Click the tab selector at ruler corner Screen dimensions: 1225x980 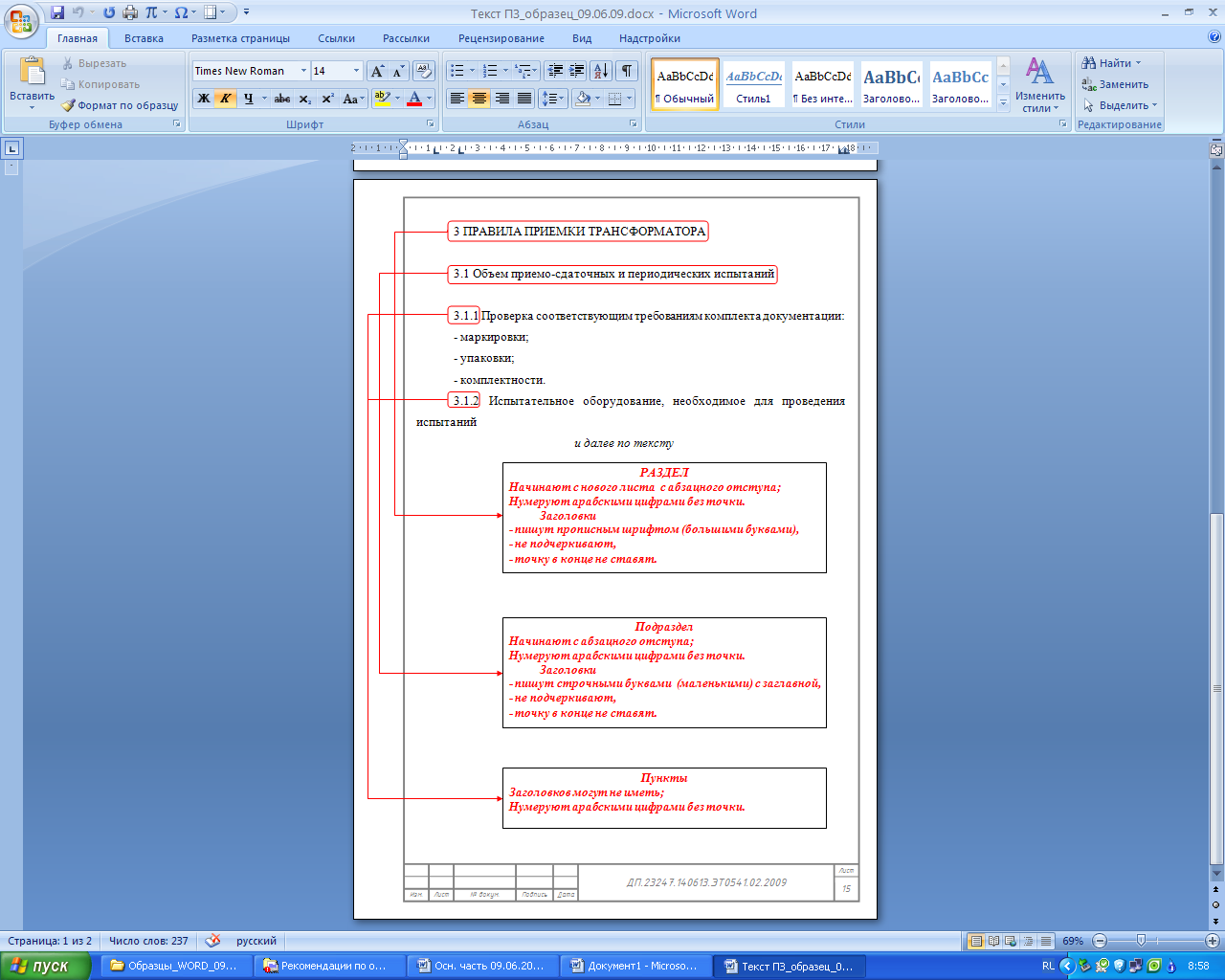pos(11,148)
